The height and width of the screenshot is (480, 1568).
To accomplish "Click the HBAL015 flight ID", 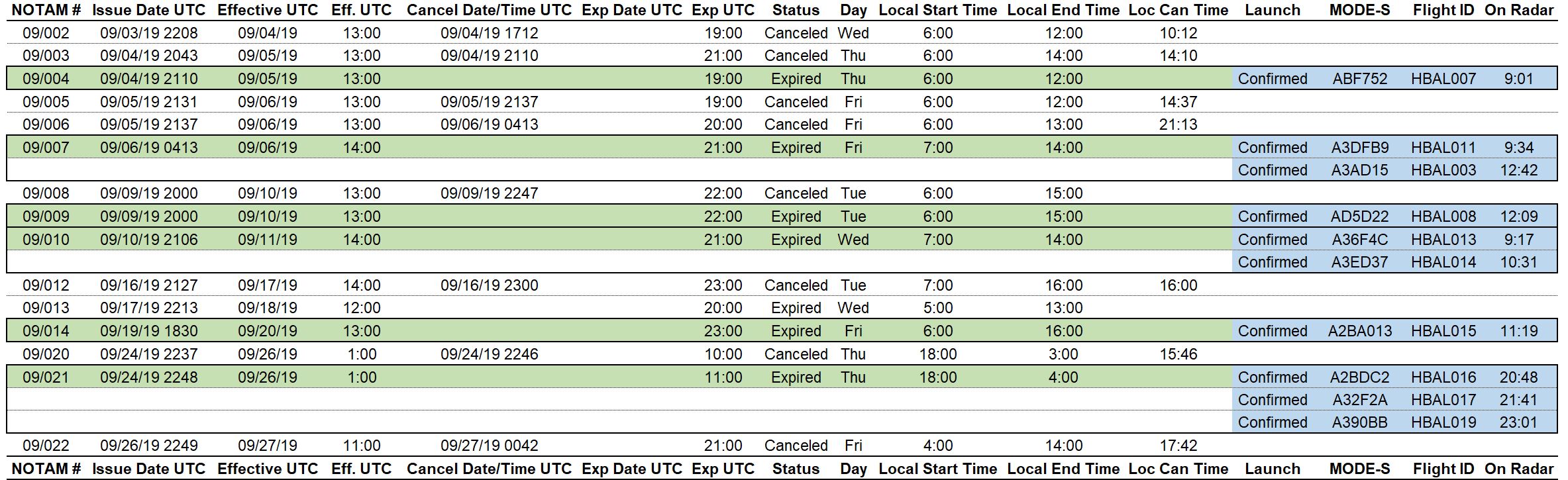I will point(1443,331).
